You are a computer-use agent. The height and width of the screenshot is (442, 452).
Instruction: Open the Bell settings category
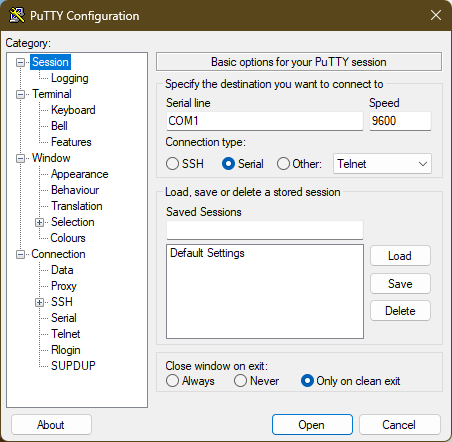click(x=59, y=126)
